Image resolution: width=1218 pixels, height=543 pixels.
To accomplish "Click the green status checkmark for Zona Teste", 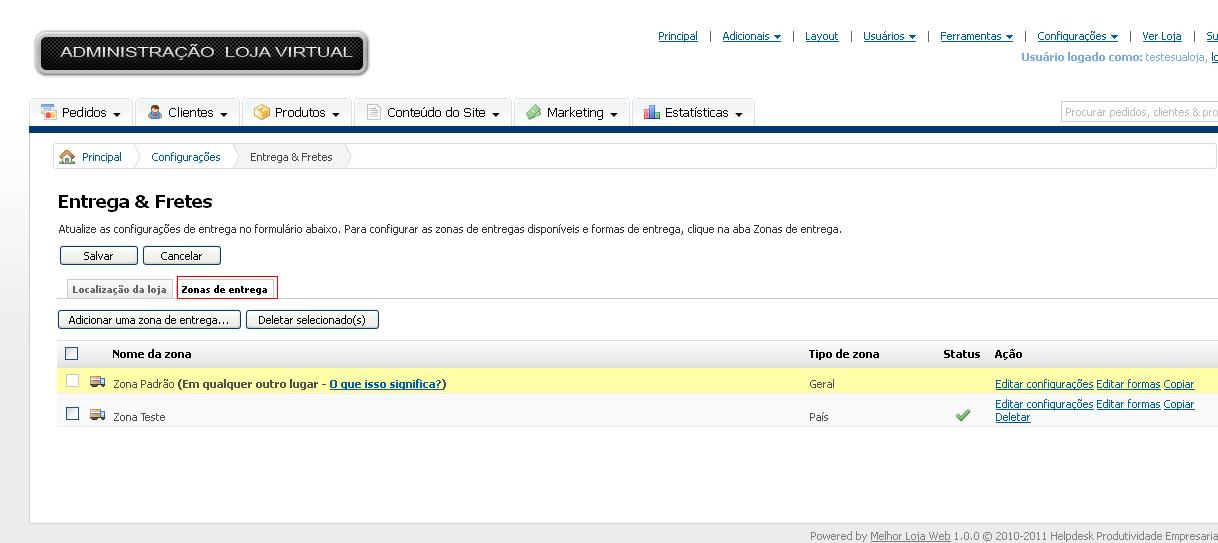I will pos(963,415).
